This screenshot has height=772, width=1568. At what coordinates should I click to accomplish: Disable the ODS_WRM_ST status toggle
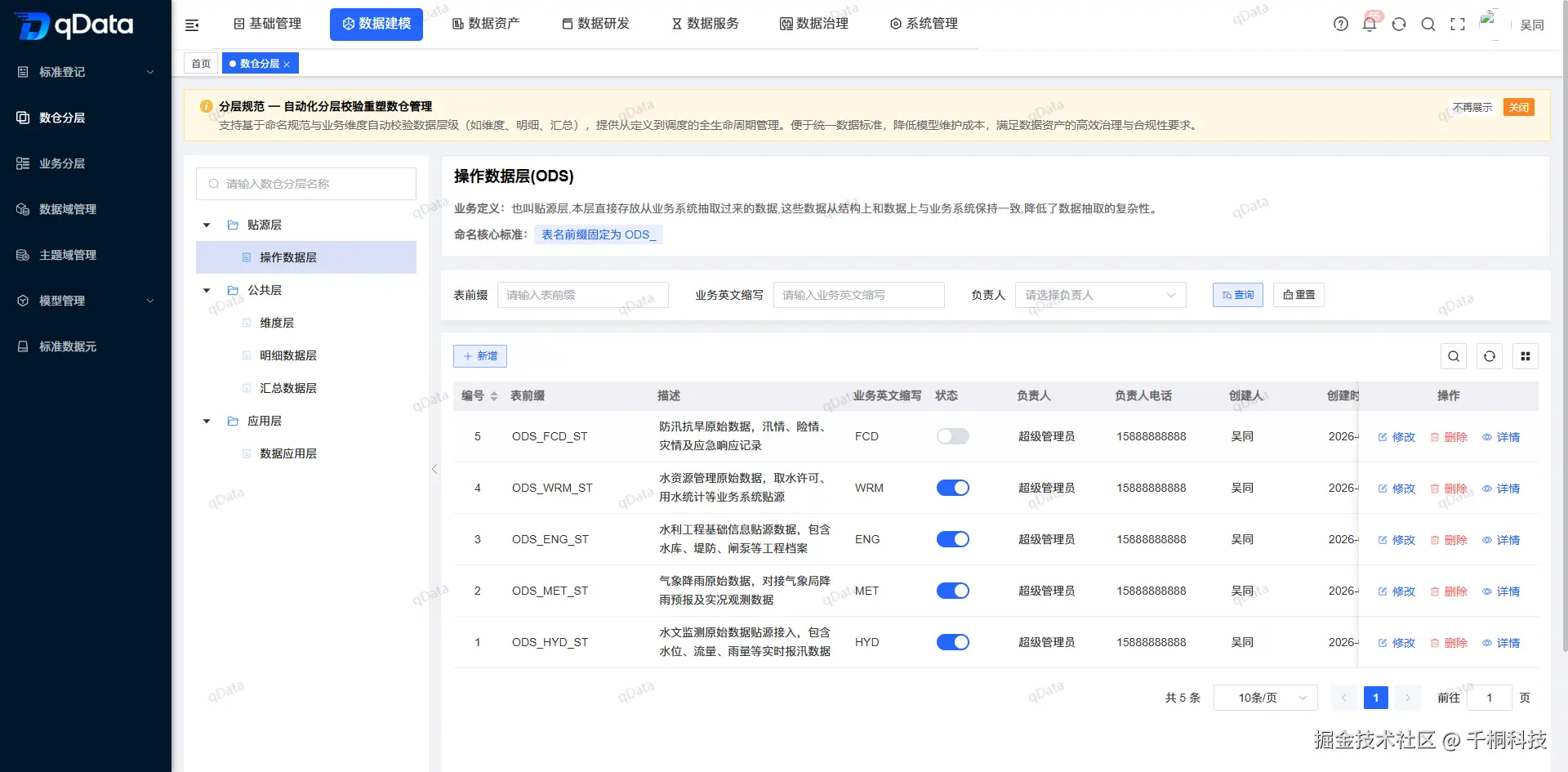coord(952,488)
